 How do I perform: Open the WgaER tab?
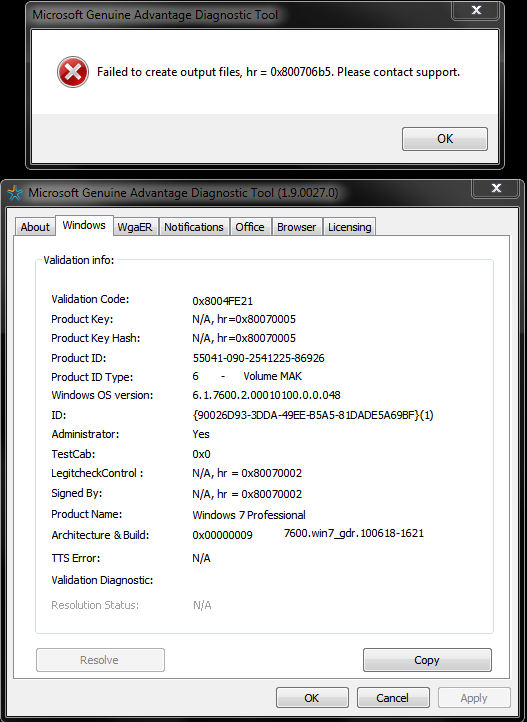coord(134,227)
